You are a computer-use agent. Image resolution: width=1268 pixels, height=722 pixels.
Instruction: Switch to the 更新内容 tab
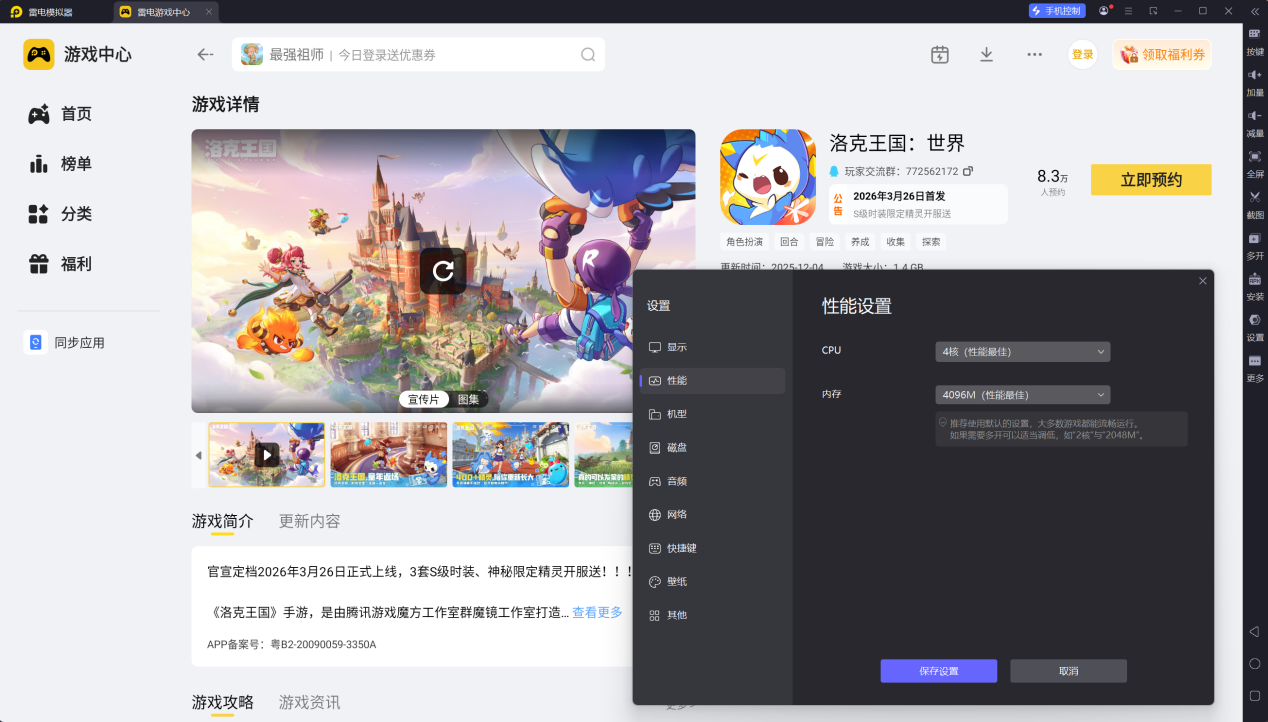tap(309, 521)
